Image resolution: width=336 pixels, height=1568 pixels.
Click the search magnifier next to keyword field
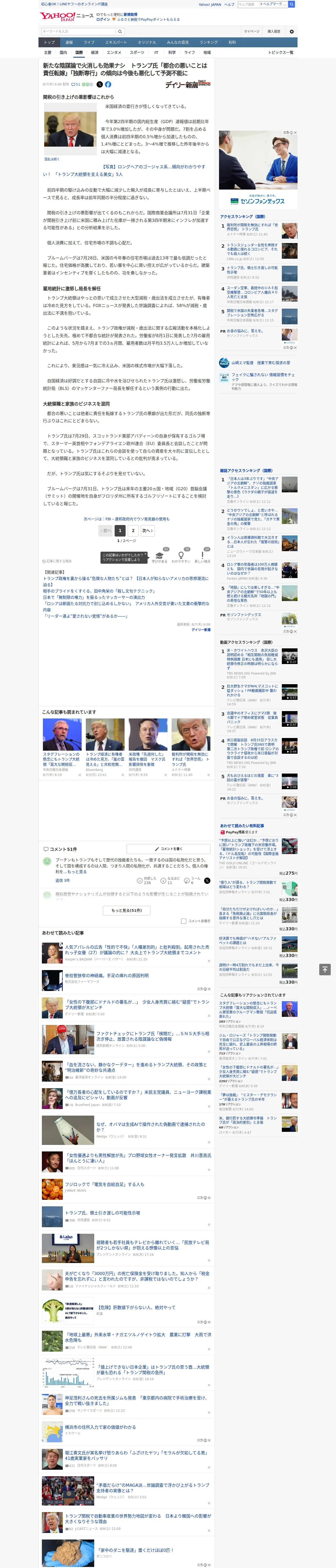click(120, 32)
